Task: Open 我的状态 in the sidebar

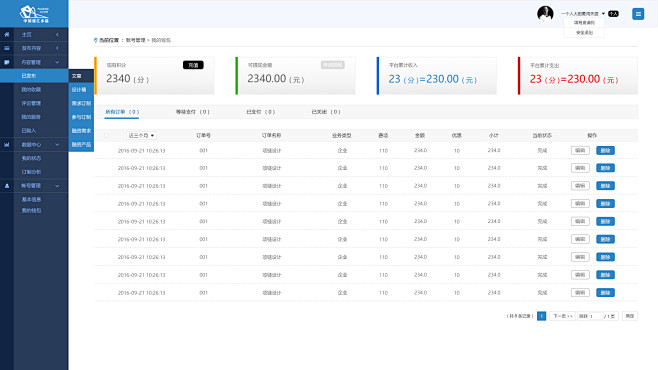Action: tap(31, 158)
